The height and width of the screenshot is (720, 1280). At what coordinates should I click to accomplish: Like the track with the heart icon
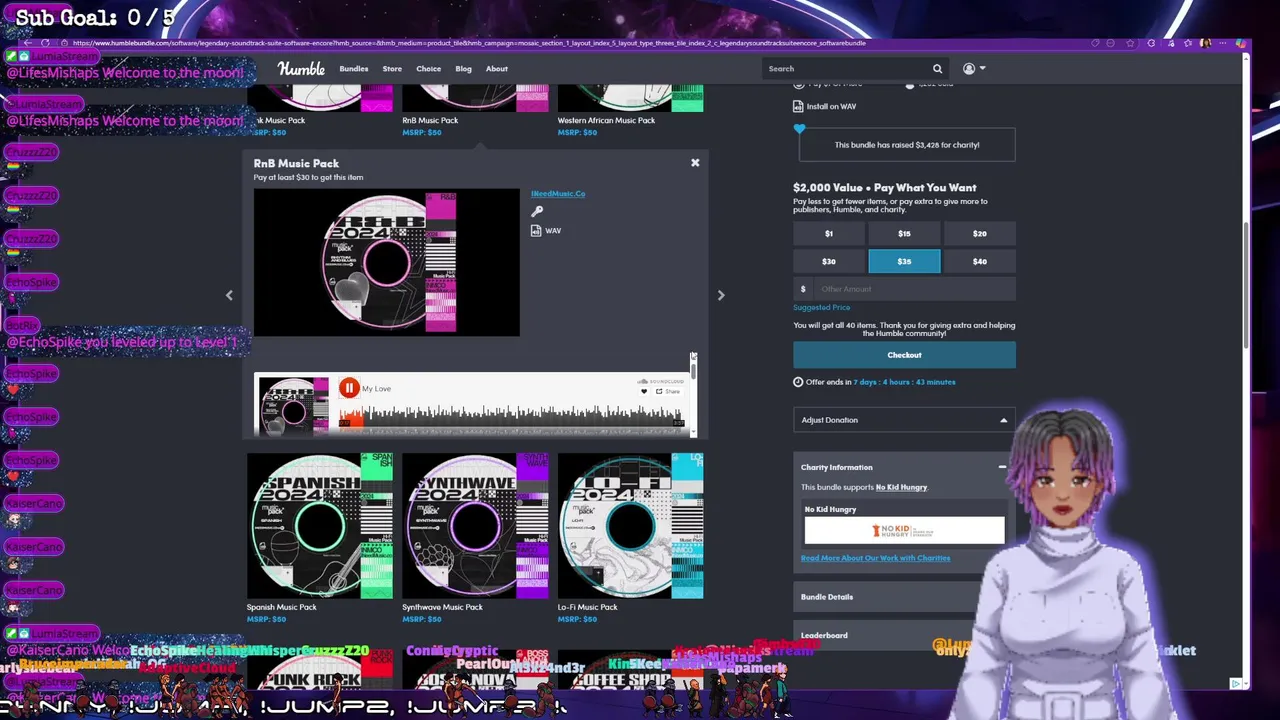point(644,391)
